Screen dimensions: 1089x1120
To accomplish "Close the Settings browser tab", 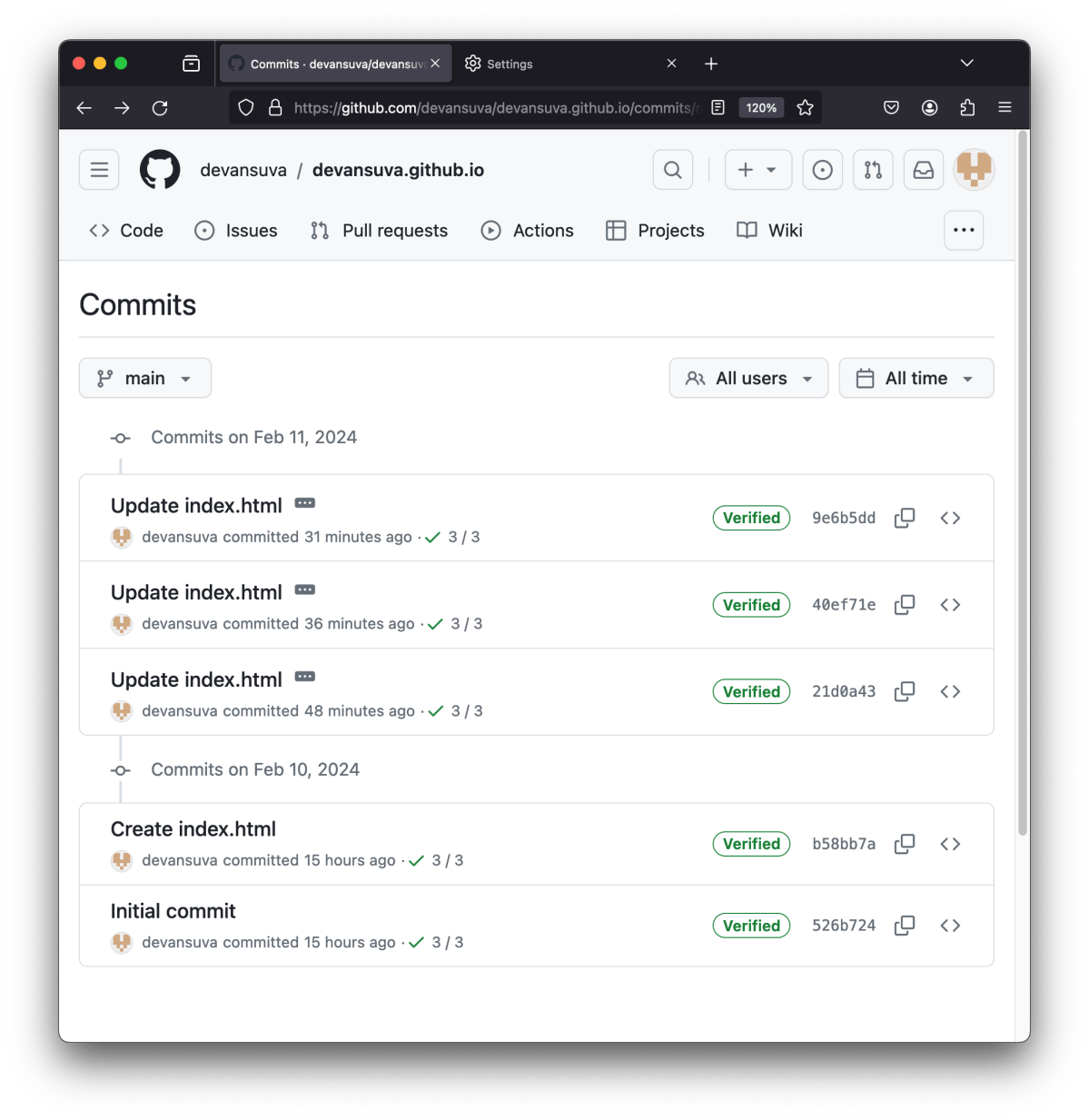I will (x=671, y=64).
